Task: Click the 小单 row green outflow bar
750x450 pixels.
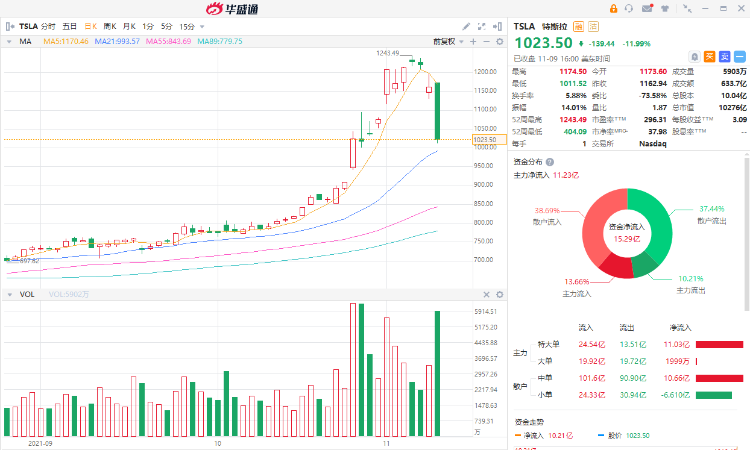Action: (x=714, y=395)
